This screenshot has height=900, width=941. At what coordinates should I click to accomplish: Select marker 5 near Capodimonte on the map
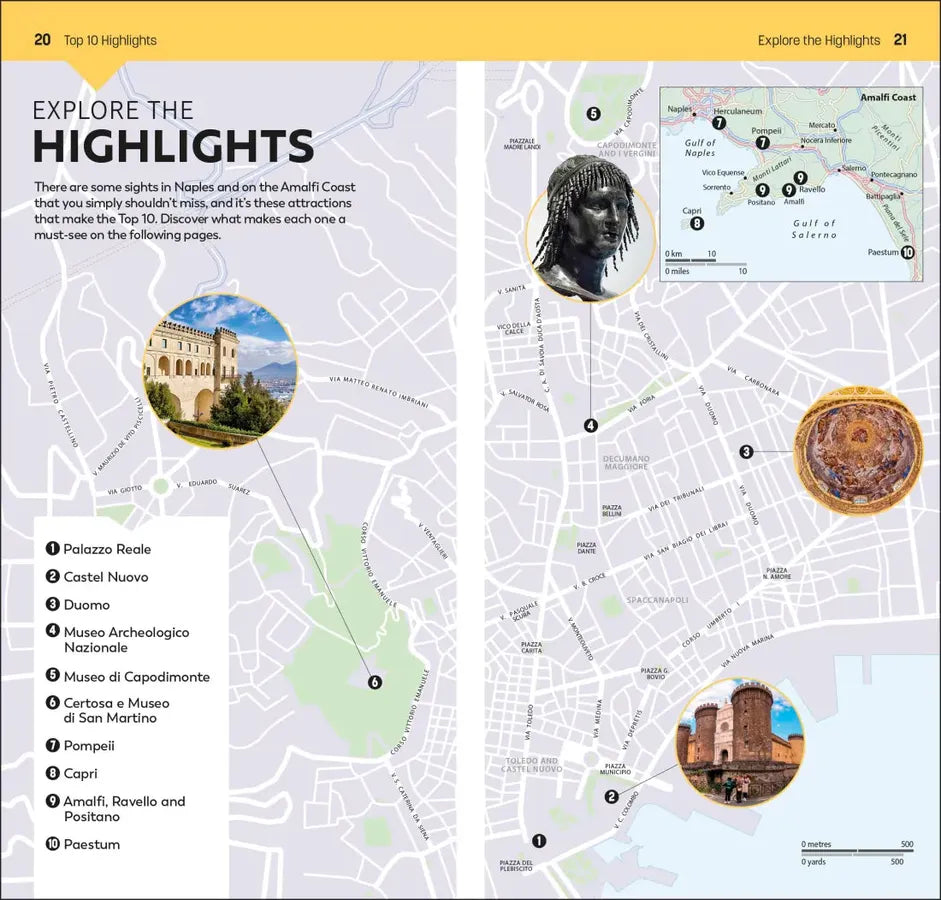click(x=593, y=113)
